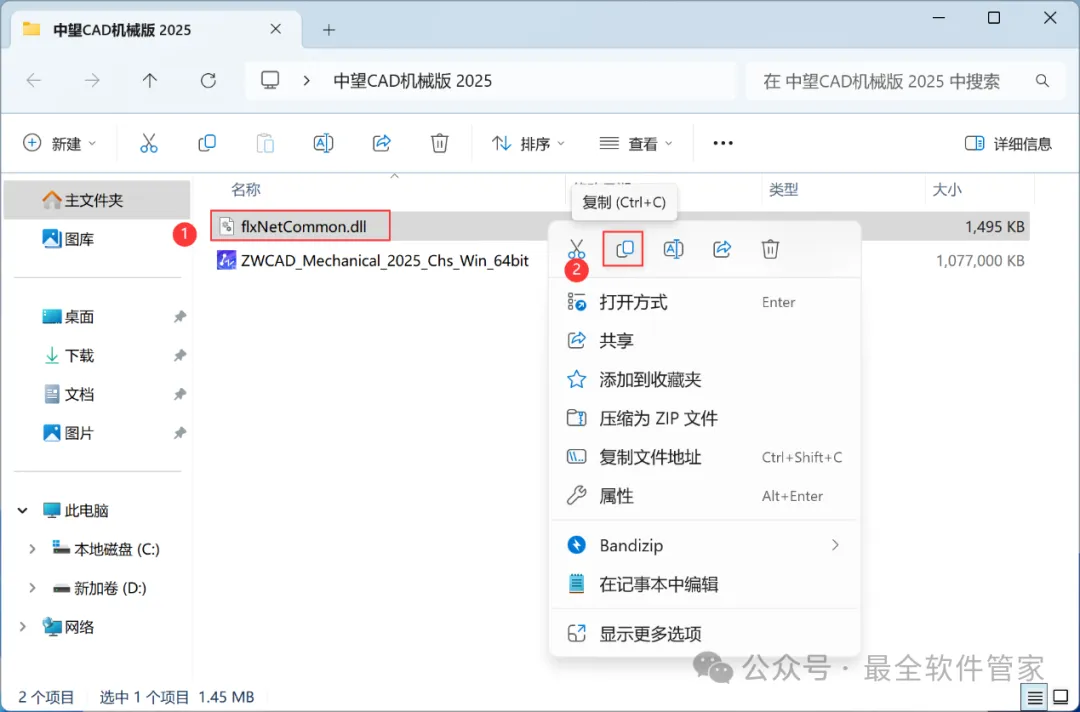Open the three-dot more options menu
The height and width of the screenshot is (712, 1080).
[723, 143]
